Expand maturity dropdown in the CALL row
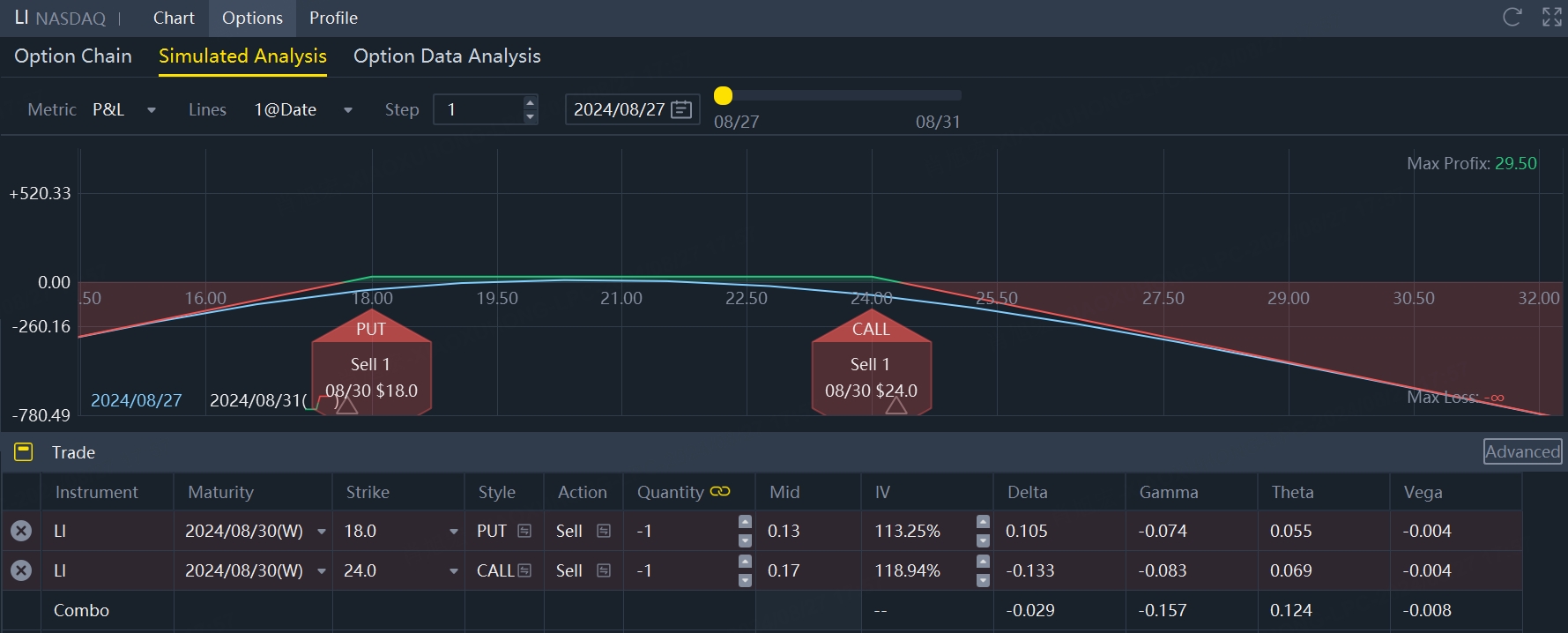This screenshot has width=1568, height=633. pos(322,571)
